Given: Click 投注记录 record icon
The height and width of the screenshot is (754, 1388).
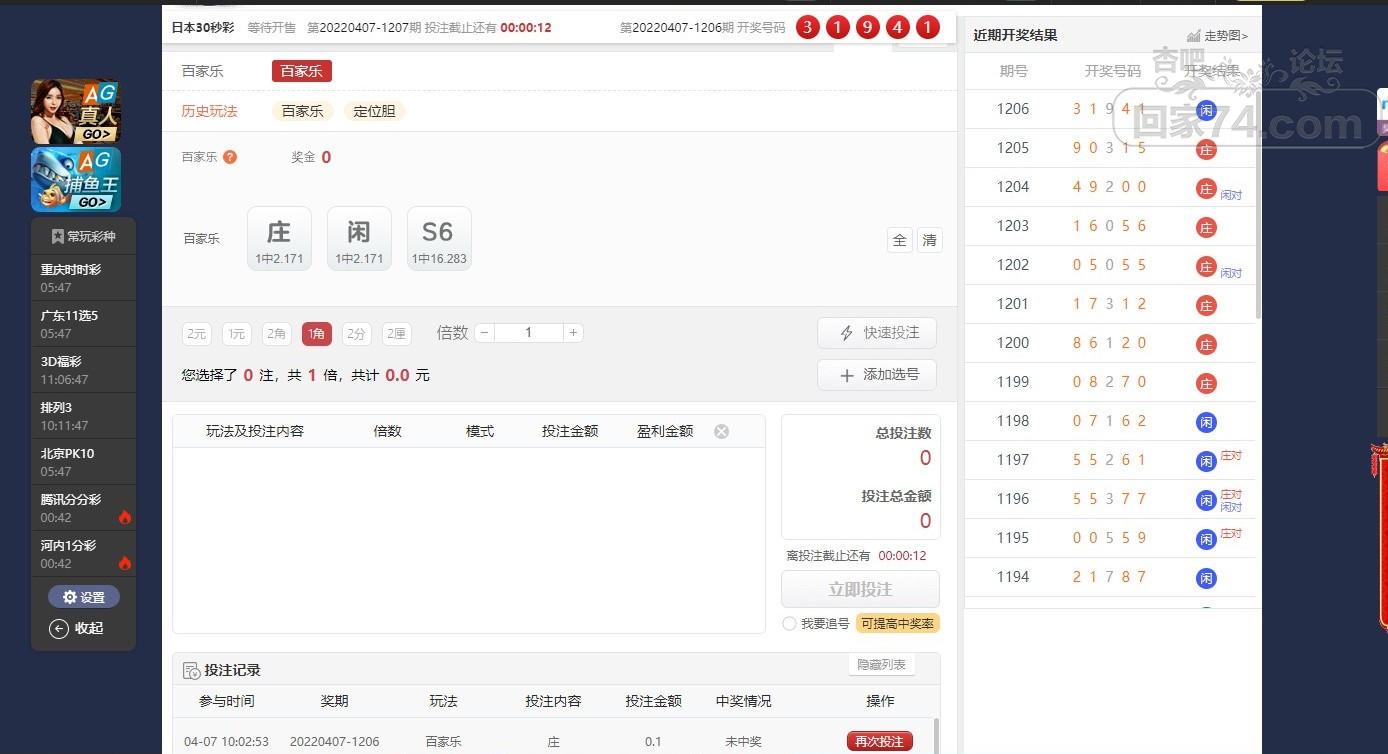Looking at the screenshot, I should coord(191,670).
